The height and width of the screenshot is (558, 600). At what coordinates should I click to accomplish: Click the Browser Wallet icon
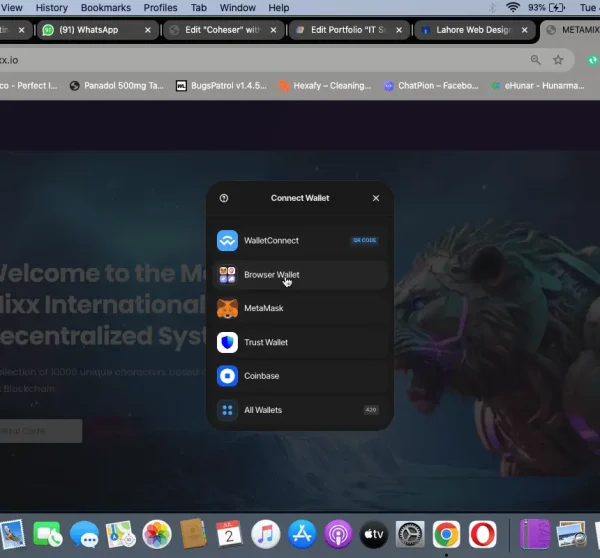tap(227, 274)
